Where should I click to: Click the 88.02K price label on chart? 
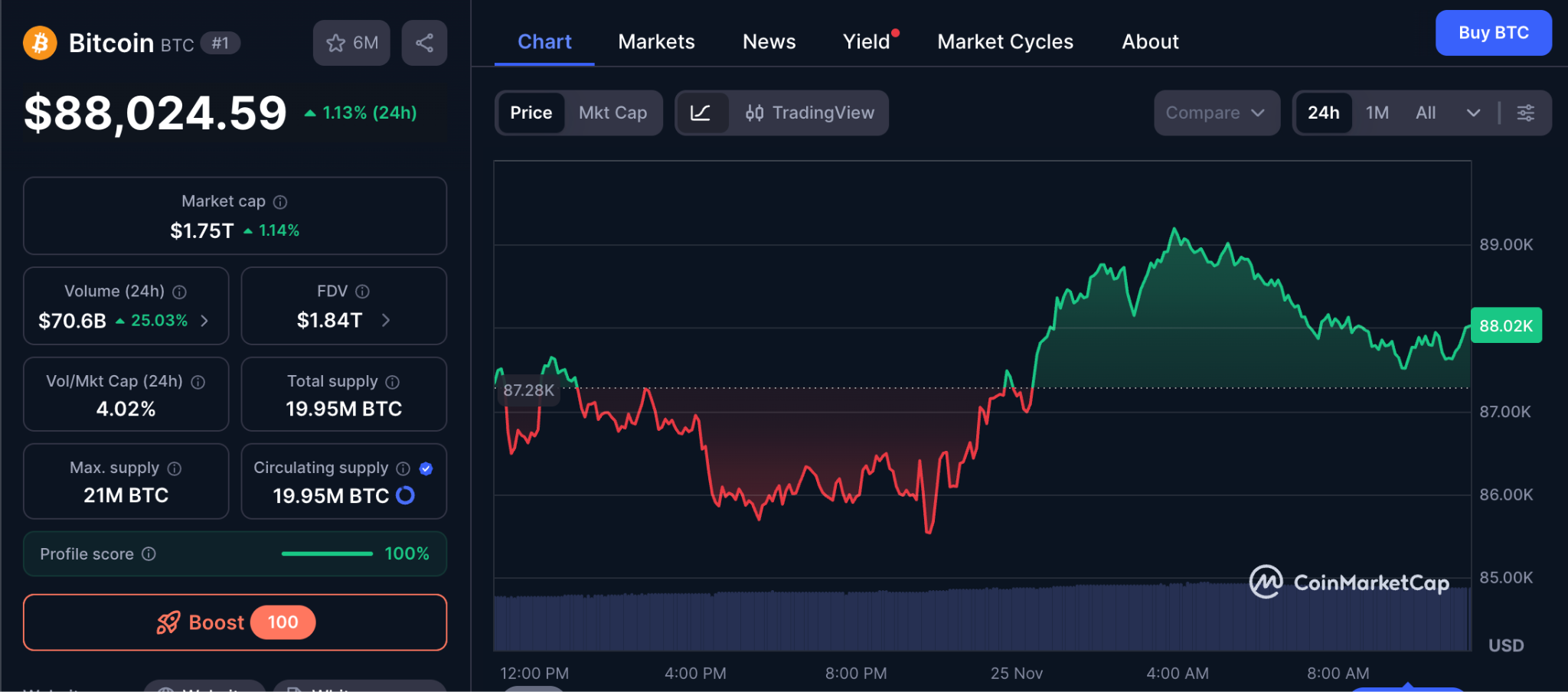tap(1505, 326)
